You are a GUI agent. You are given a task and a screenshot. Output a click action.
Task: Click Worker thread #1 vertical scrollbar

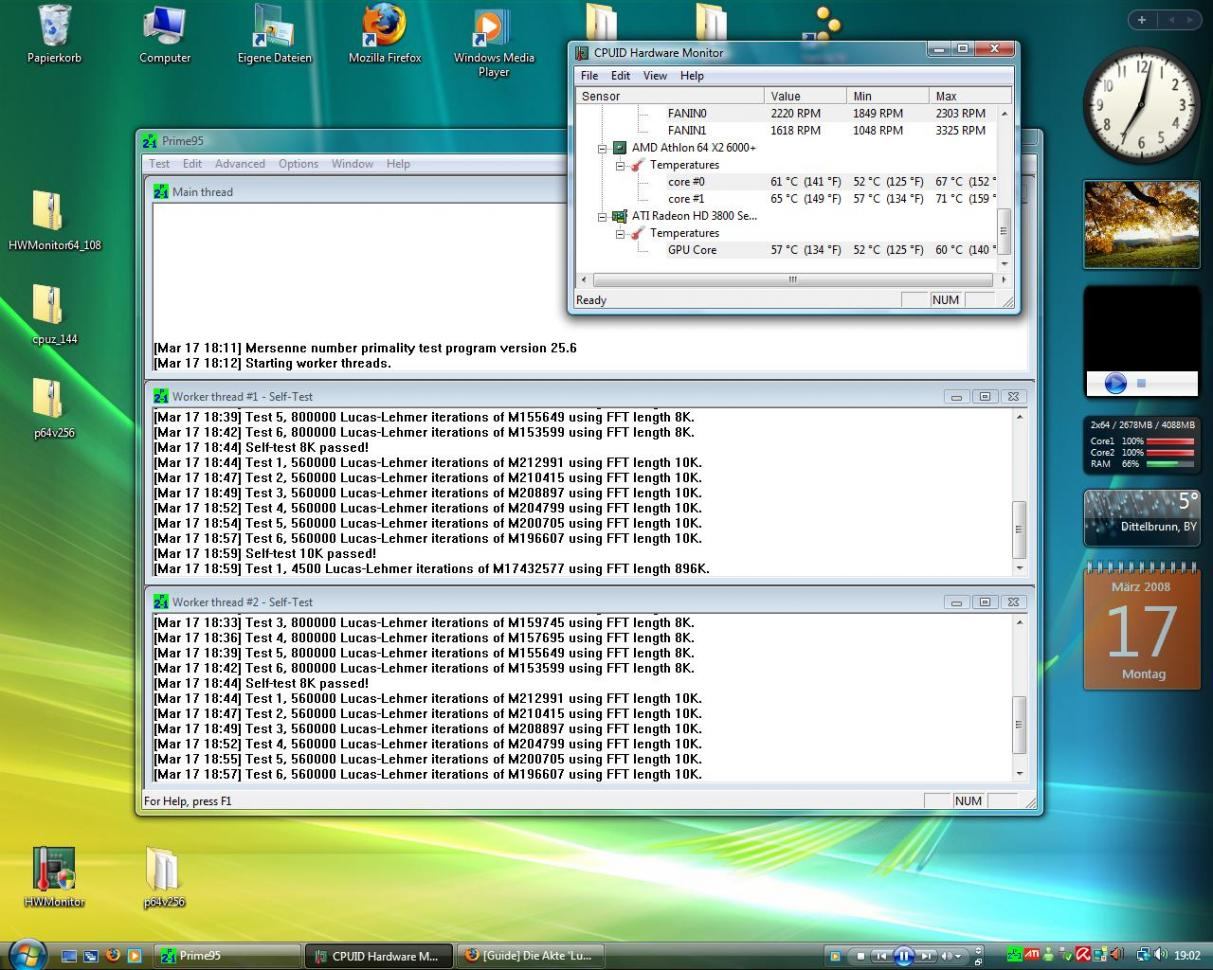click(x=1019, y=492)
